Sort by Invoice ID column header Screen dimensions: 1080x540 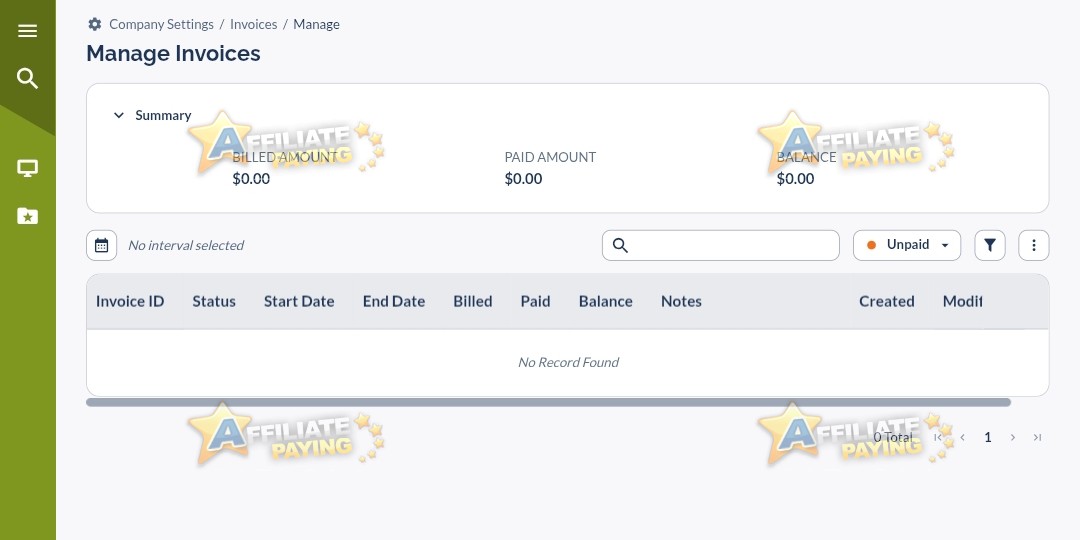(130, 301)
